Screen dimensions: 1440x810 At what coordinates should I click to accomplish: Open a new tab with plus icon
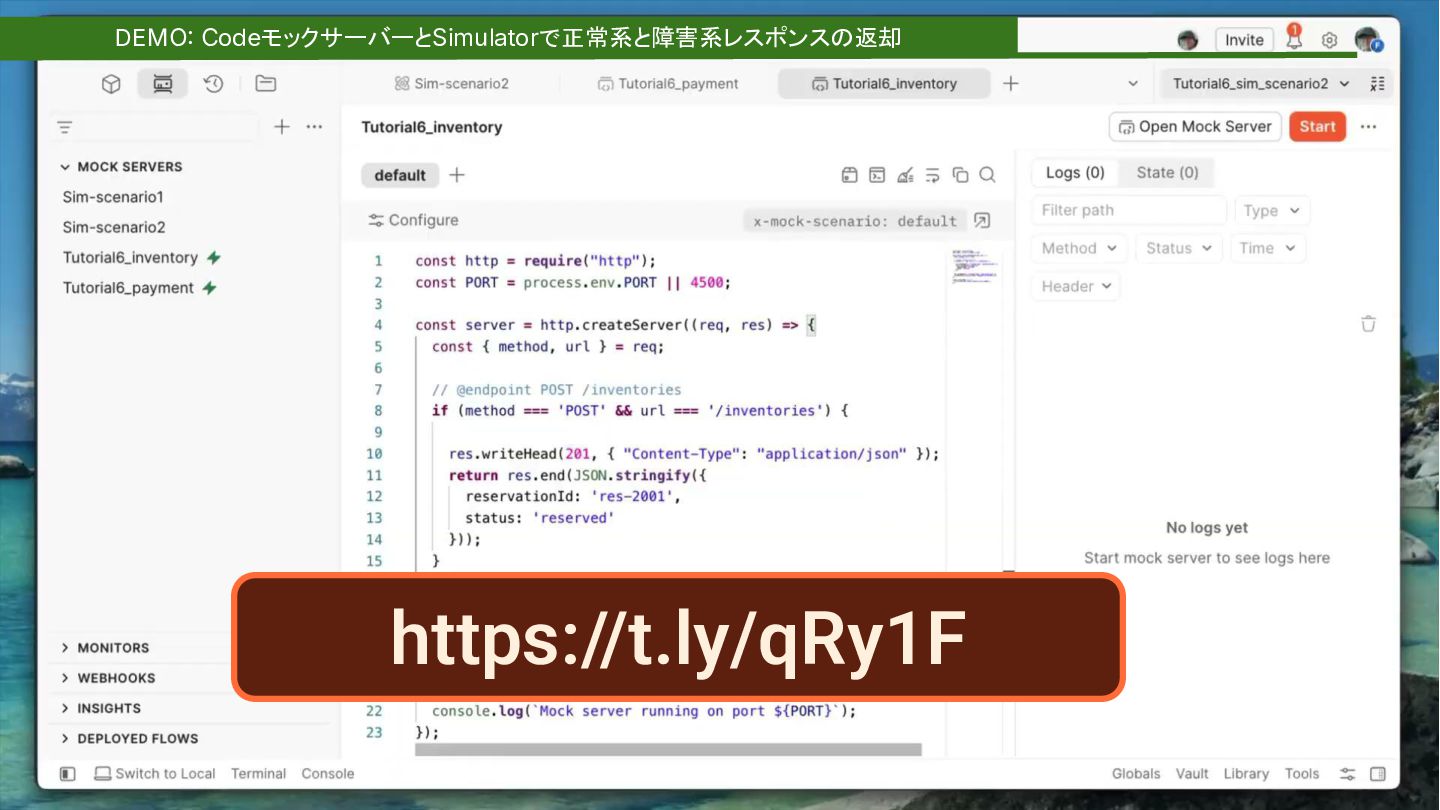pos(1011,84)
